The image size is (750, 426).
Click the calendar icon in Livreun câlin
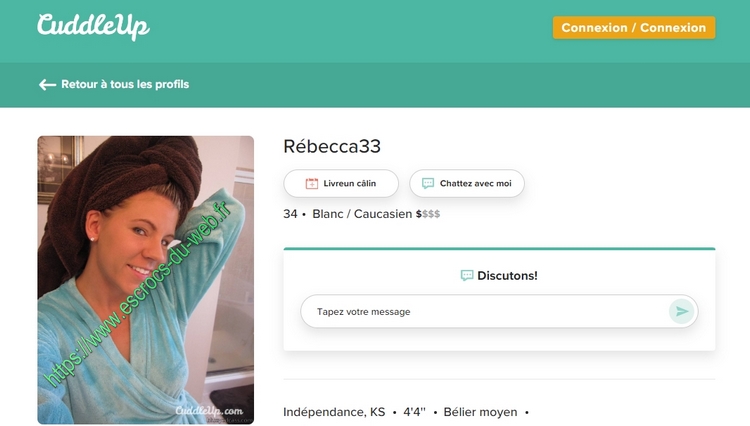[311, 184]
